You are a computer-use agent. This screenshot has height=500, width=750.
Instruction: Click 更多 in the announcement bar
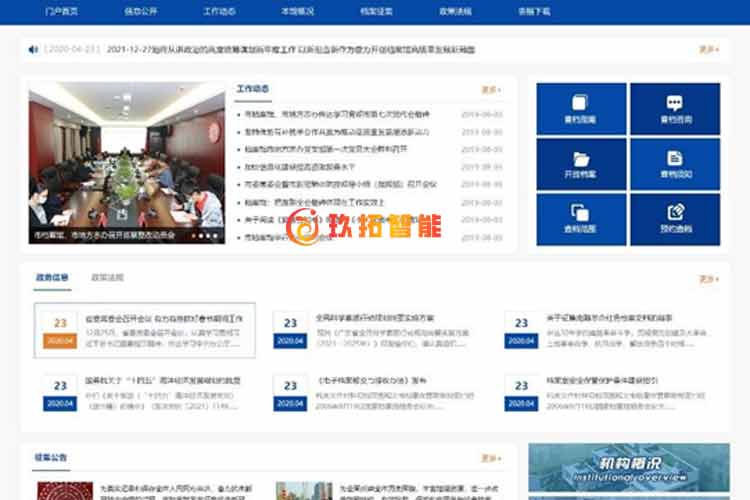pyautogui.click(x=709, y=49)
